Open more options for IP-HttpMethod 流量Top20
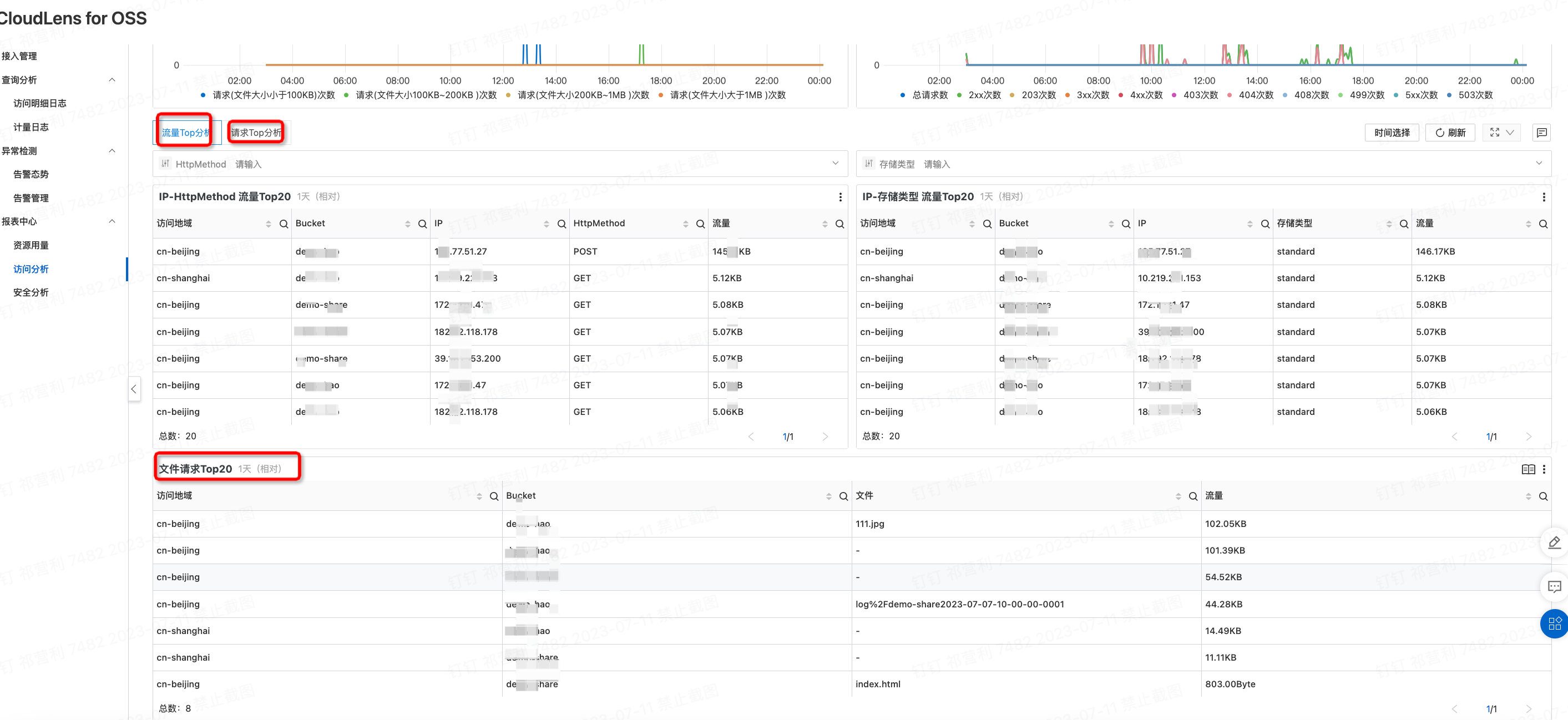 (840, 196)
